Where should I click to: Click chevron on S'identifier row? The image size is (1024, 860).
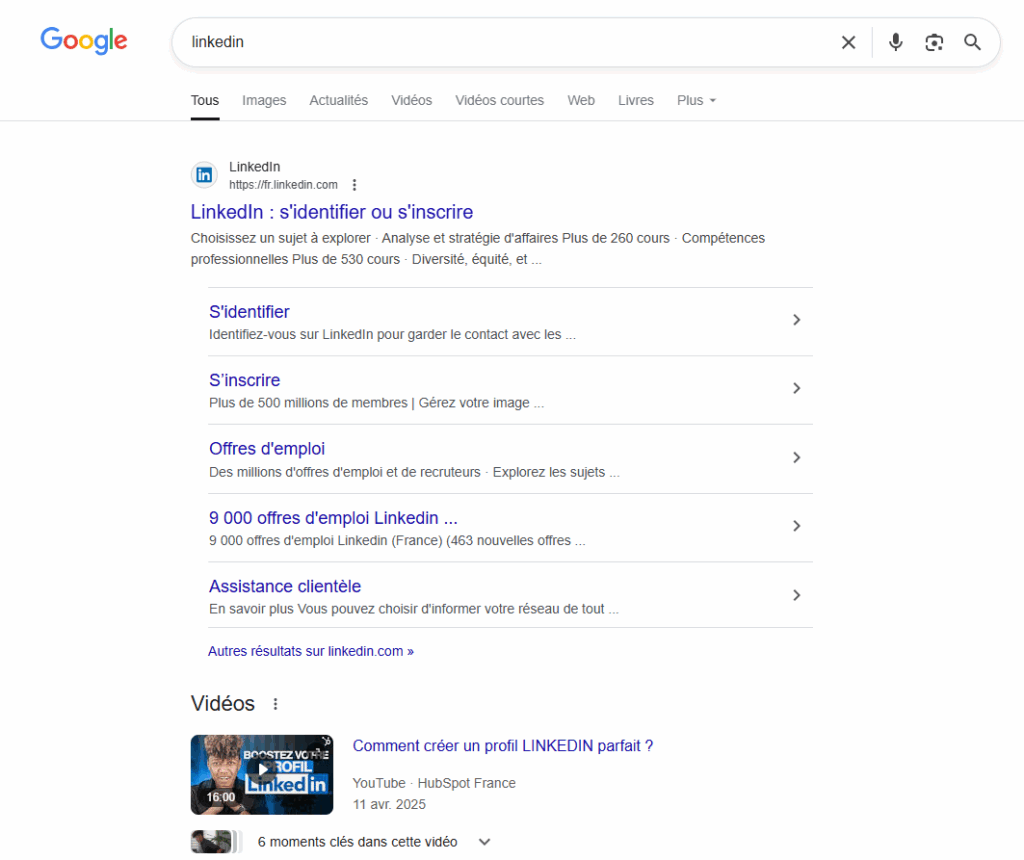coord(797,320)
